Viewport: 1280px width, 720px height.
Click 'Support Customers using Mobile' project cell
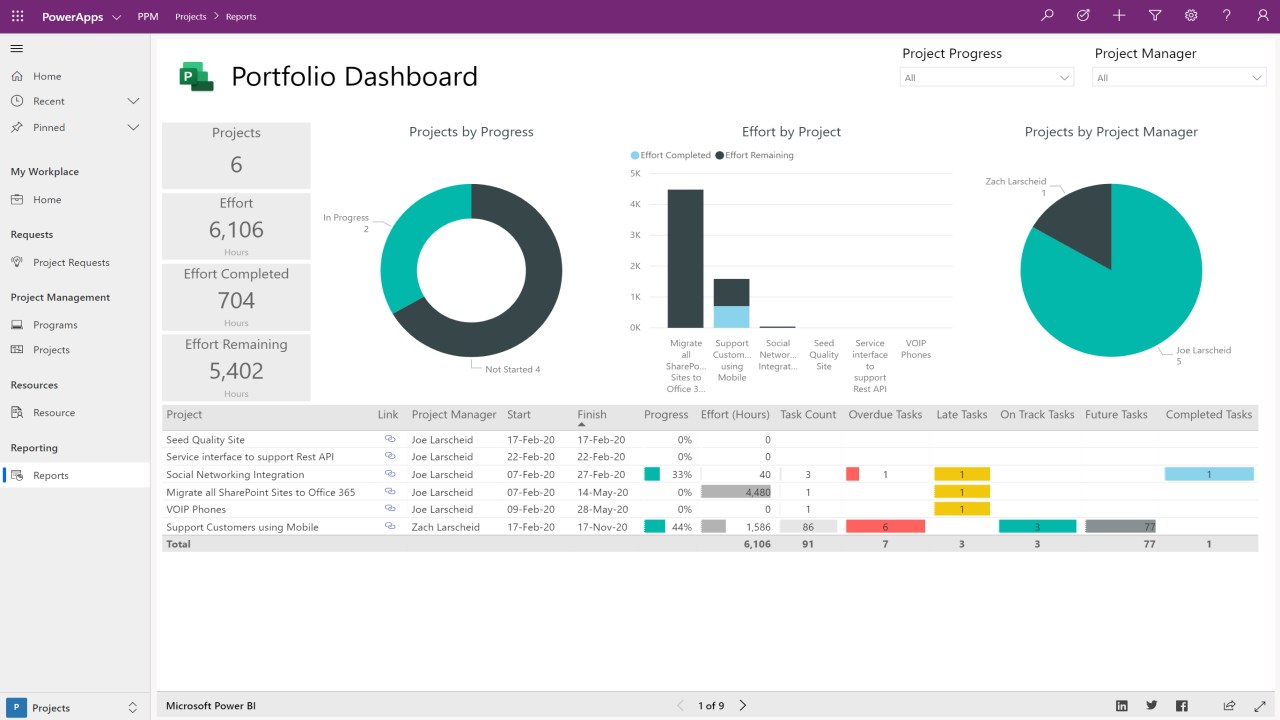point(242,527)
